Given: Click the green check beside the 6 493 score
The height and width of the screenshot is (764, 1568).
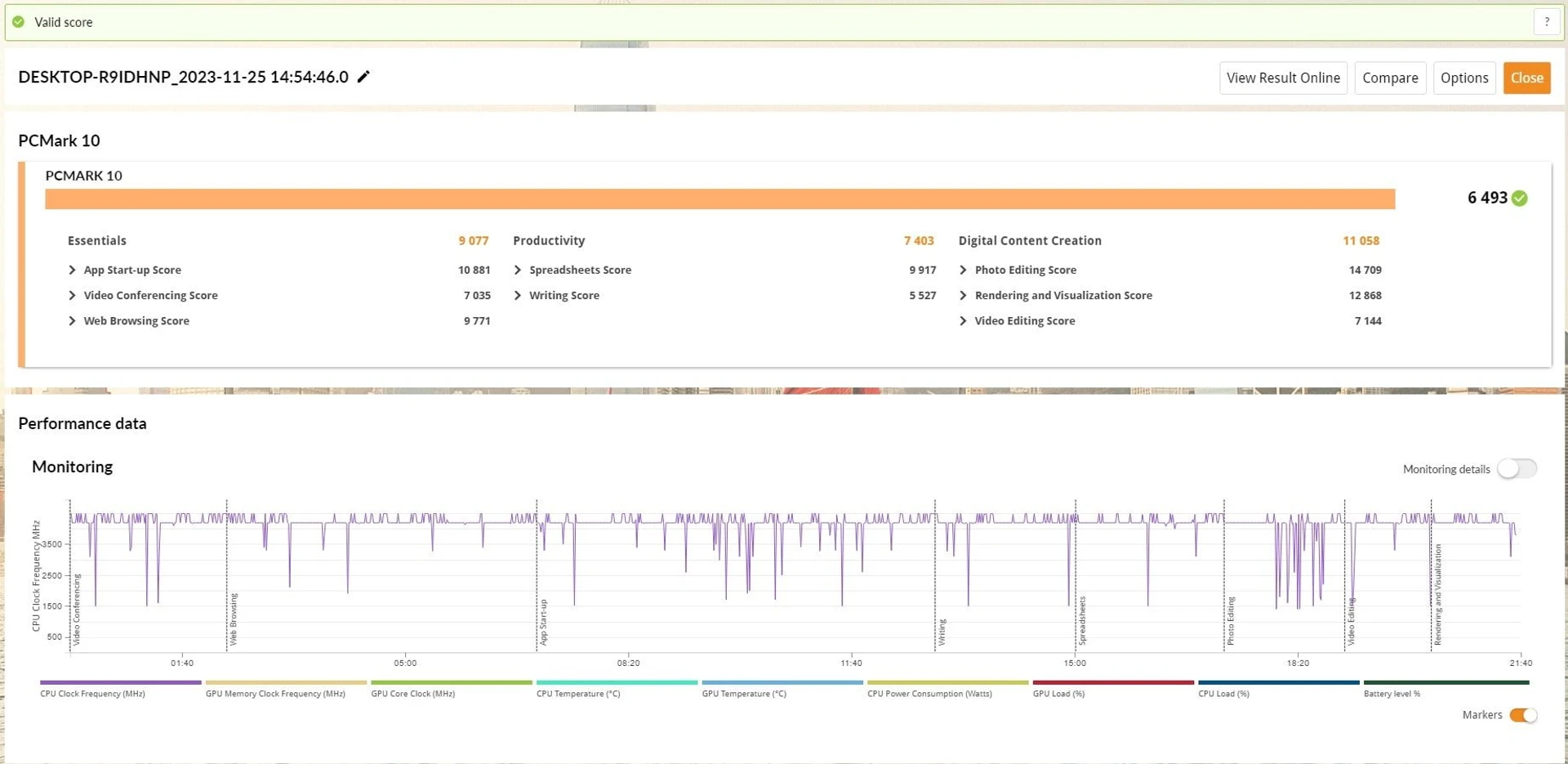Looking at the screenshot, I should (x=1519, y=198).
